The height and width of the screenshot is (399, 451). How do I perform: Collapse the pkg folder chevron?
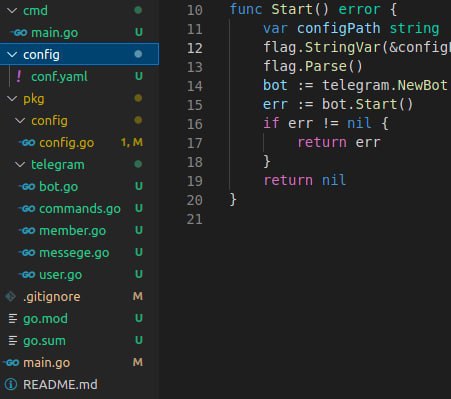12,99
